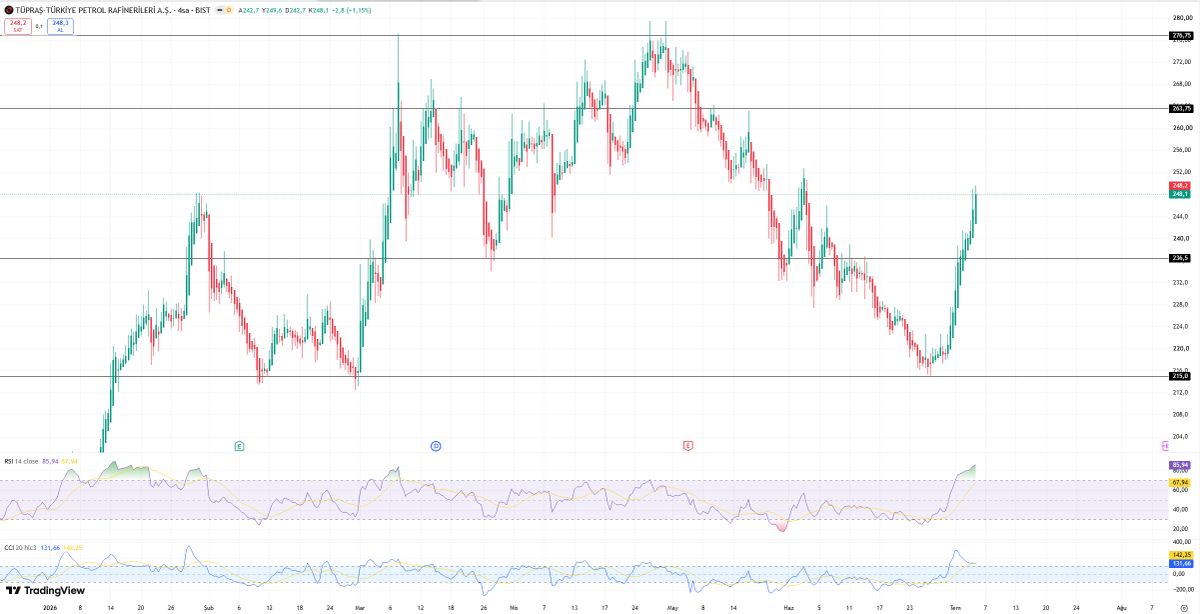Click the +2,8 (+1,15%) change value
The width and height of the screenshot is (1200, 614).
click(x=351, y=10)
